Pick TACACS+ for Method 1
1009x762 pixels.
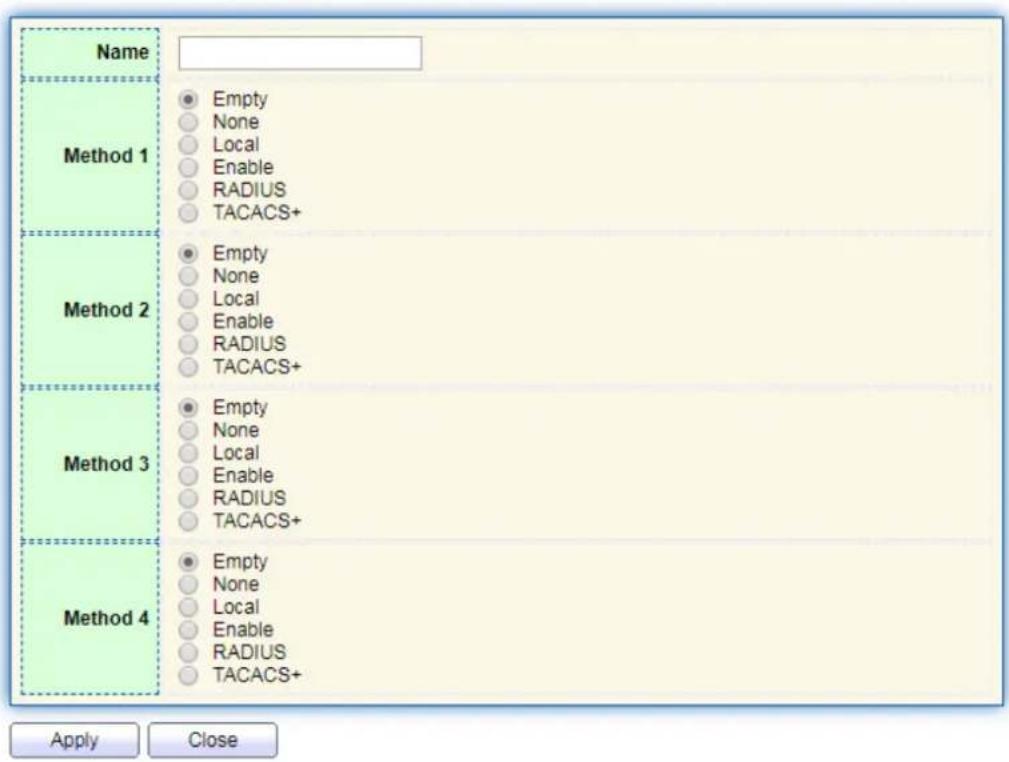pyautogui.click(x=188, y=212)
